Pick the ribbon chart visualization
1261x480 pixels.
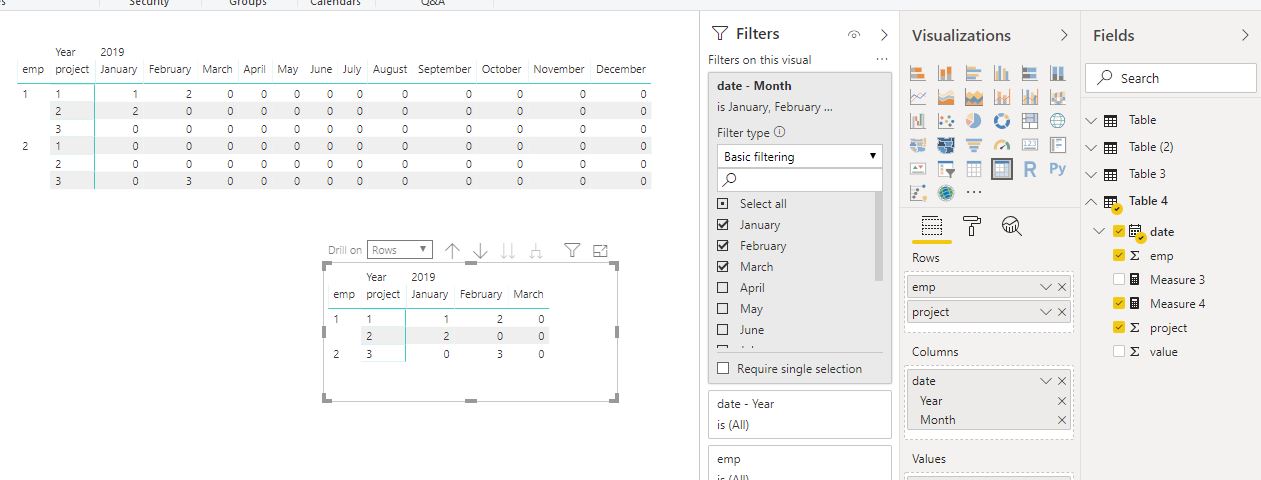point(1057,97)
